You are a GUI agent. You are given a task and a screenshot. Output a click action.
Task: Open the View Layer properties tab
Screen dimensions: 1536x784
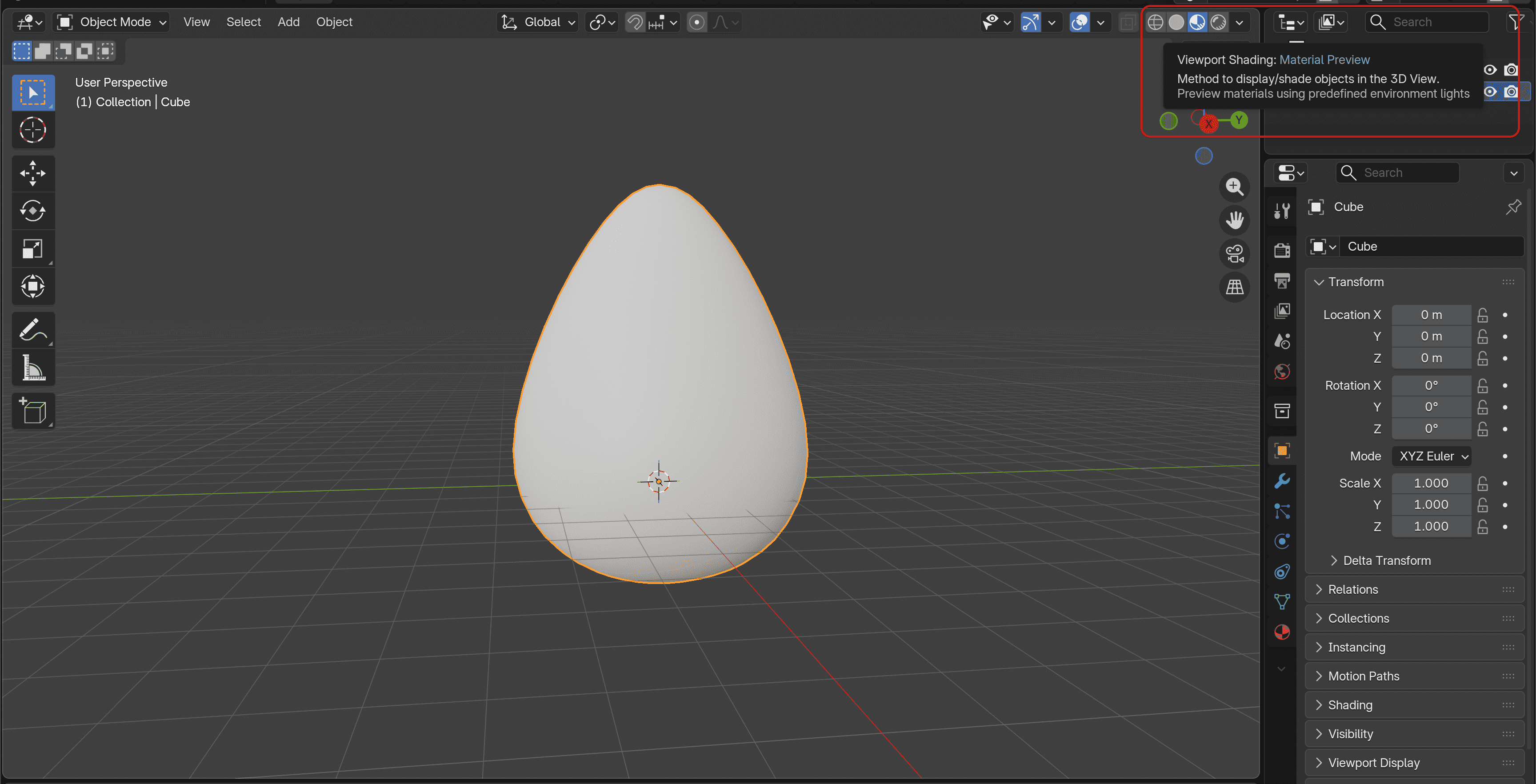[x=1282, y=311]
